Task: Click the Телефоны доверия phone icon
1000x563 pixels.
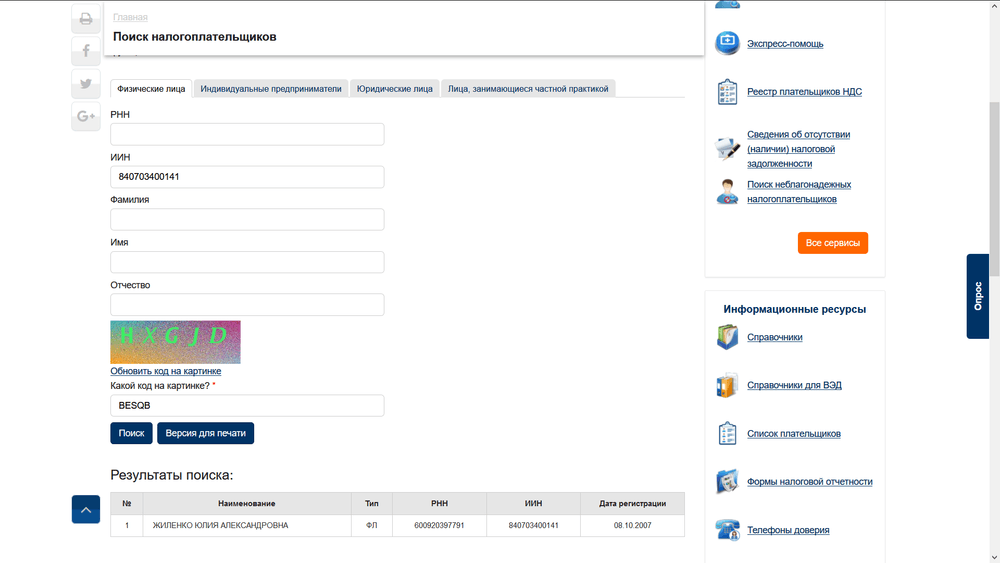Action: tap(727, 530)
